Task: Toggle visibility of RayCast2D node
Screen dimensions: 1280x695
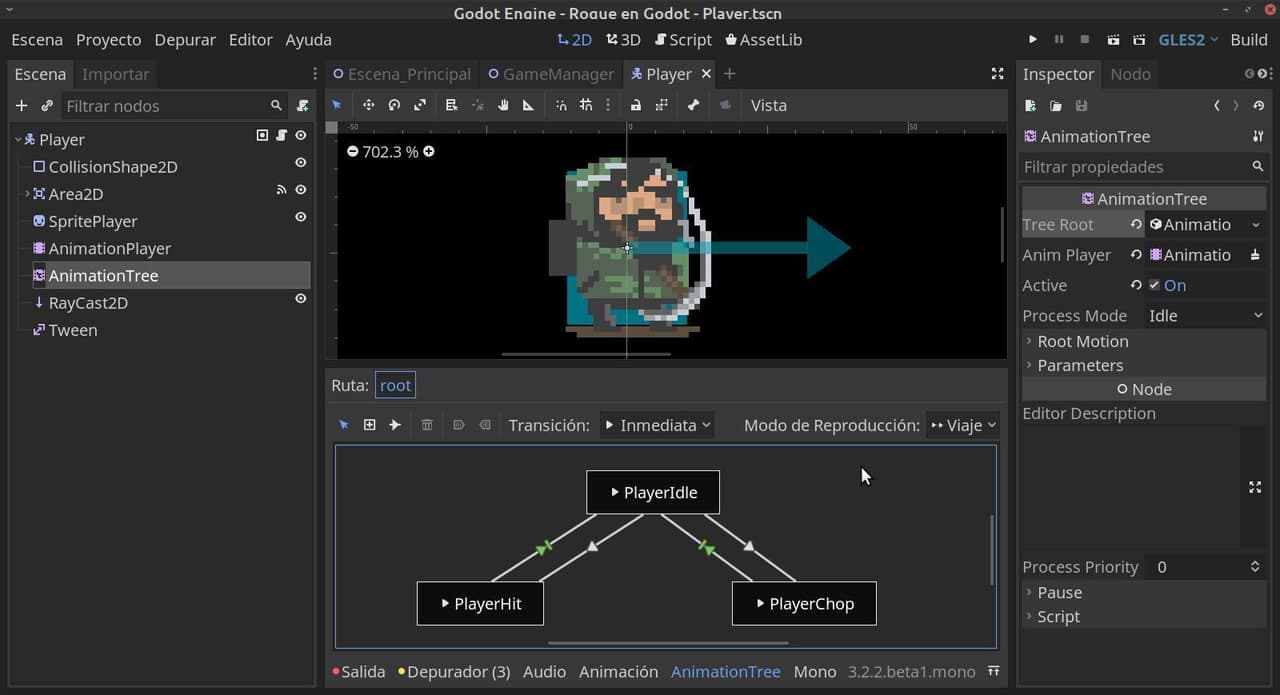Action: point(300,298)
